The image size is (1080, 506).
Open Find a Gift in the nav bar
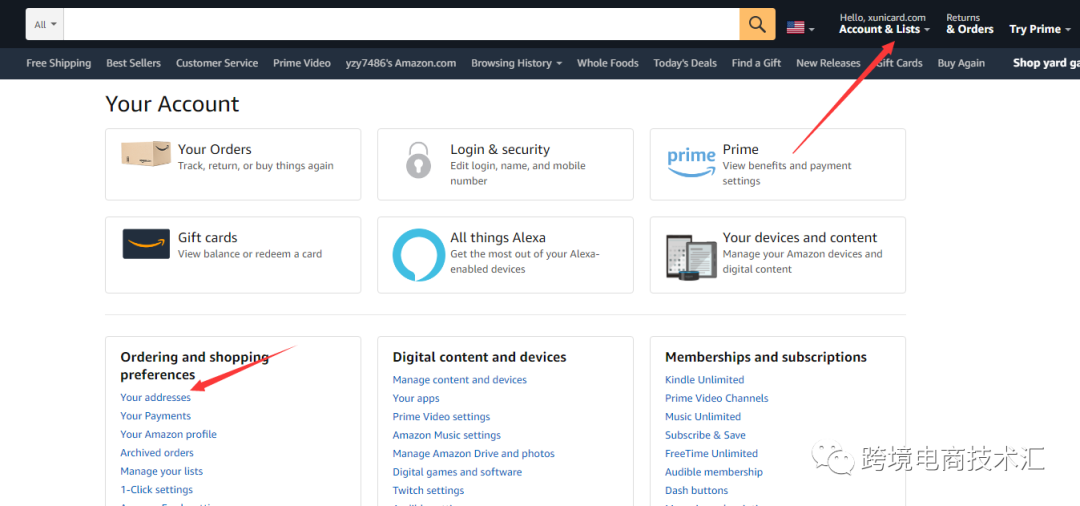[x=756, y=63]
